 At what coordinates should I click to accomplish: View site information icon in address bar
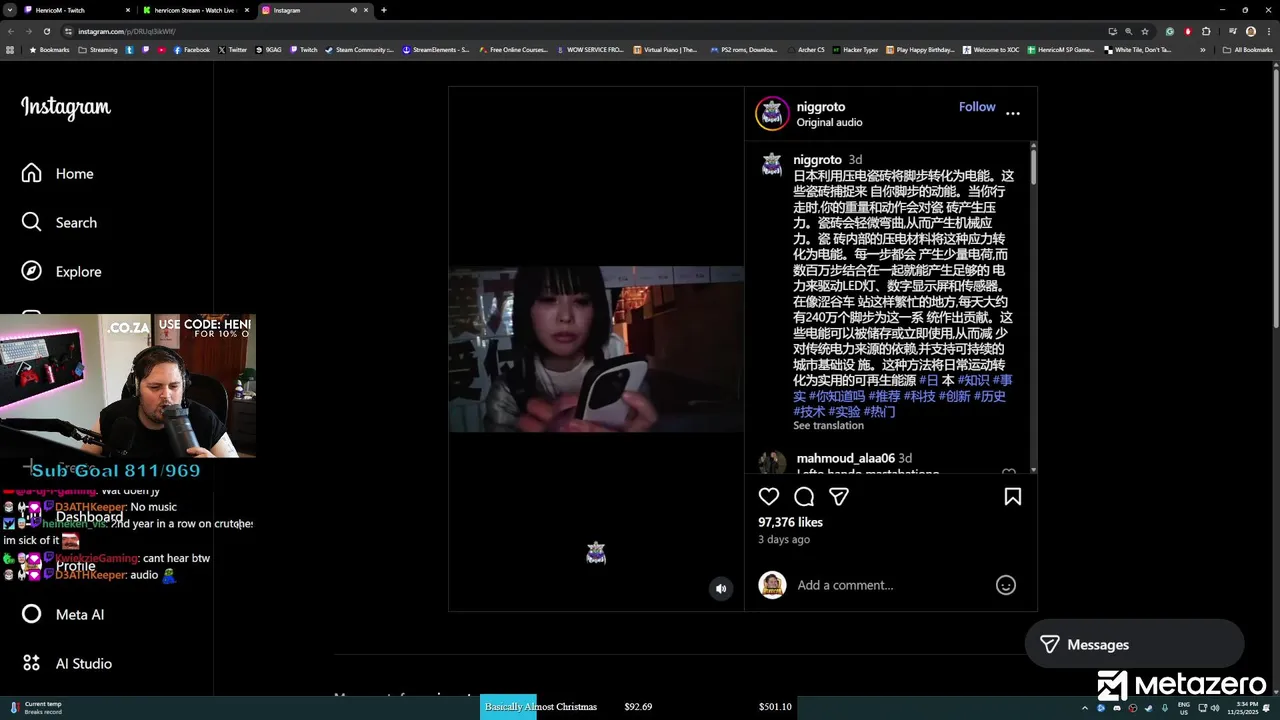[70, 31]
